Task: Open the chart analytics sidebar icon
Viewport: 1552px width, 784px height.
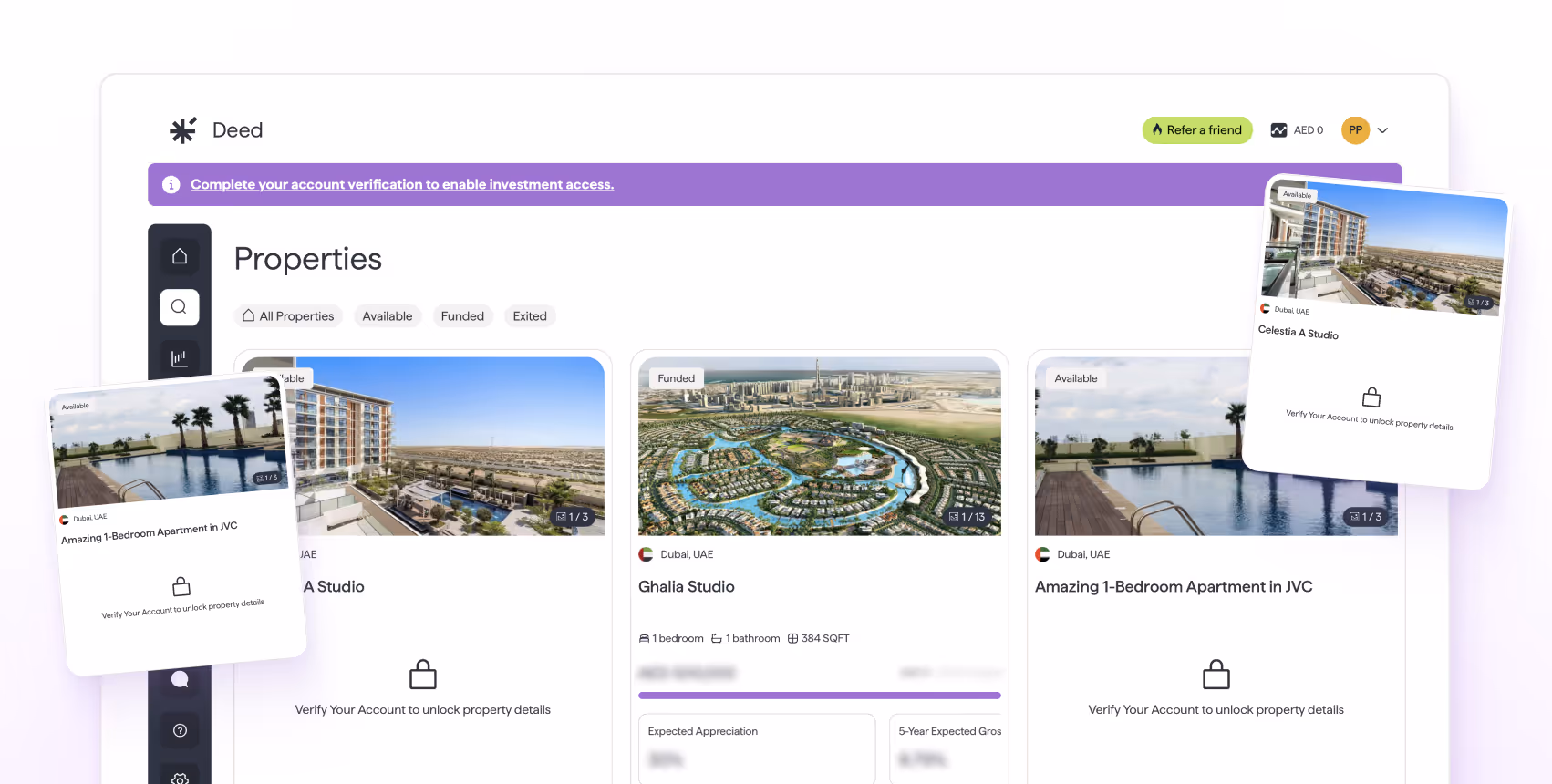Action: (180, 358)
